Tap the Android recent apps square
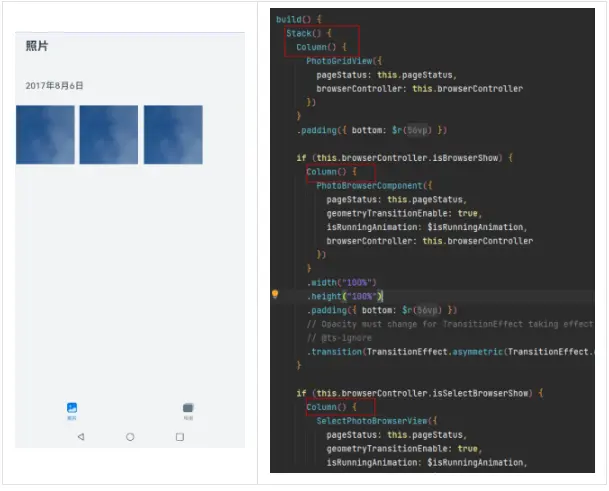Screen dimensions: 609x491 180,437
